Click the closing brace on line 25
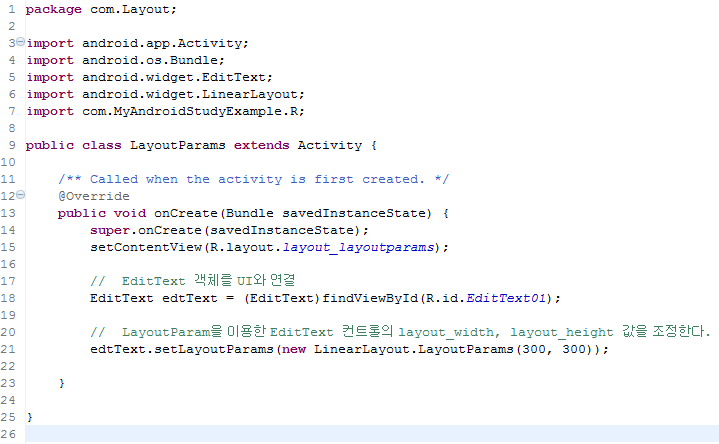The width and height of the screenshot is (719, 444). tap(30, 417)
